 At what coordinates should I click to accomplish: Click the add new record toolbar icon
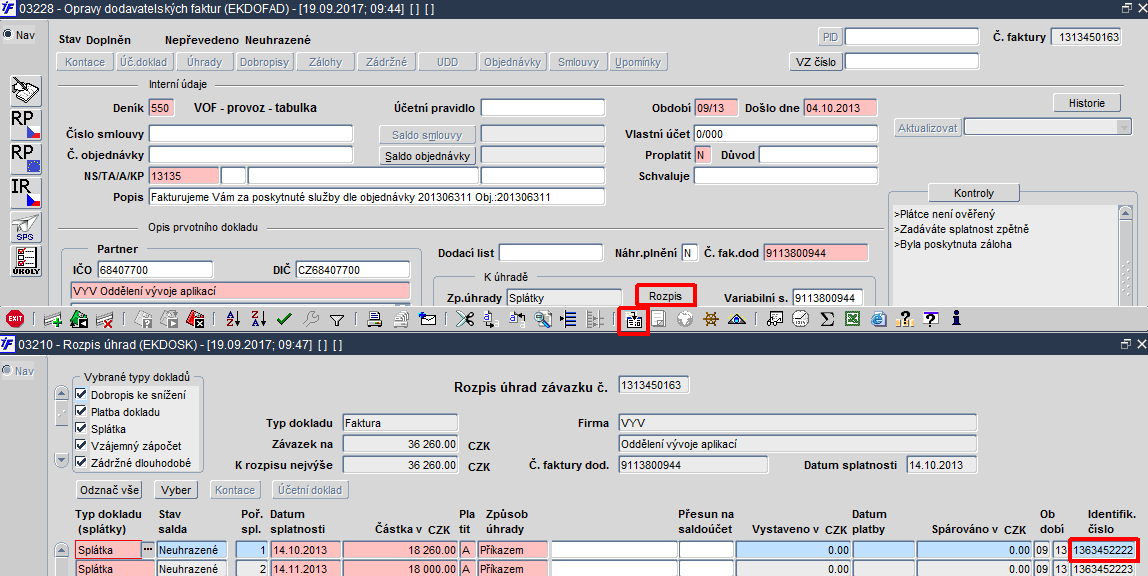53,319
